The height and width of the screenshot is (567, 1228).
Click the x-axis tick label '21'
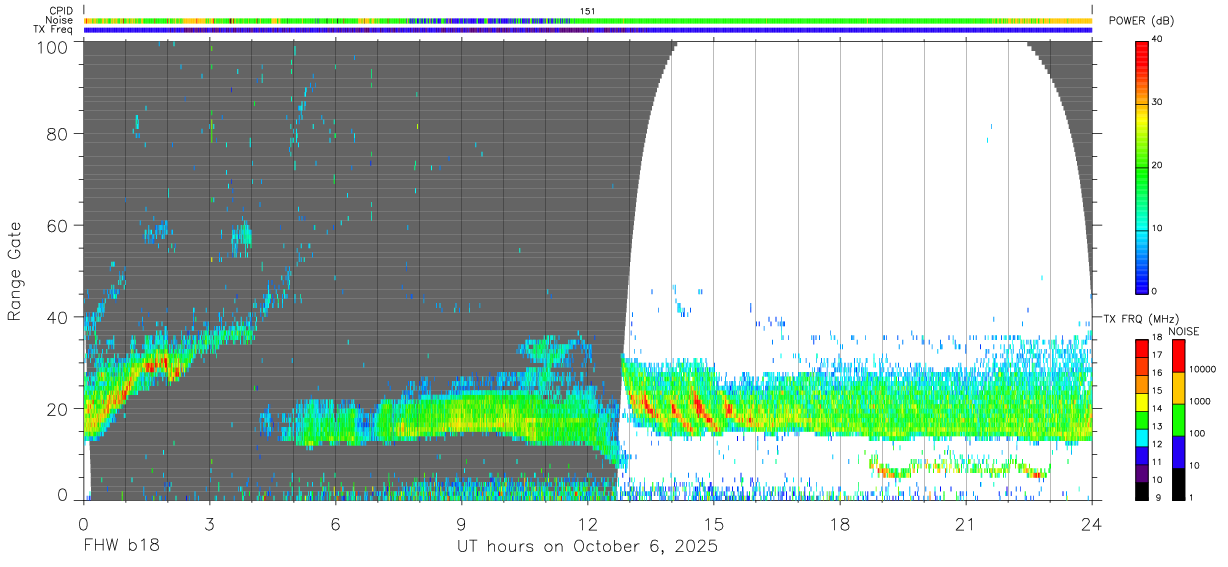pyautogui.click(x=966, y=523)
